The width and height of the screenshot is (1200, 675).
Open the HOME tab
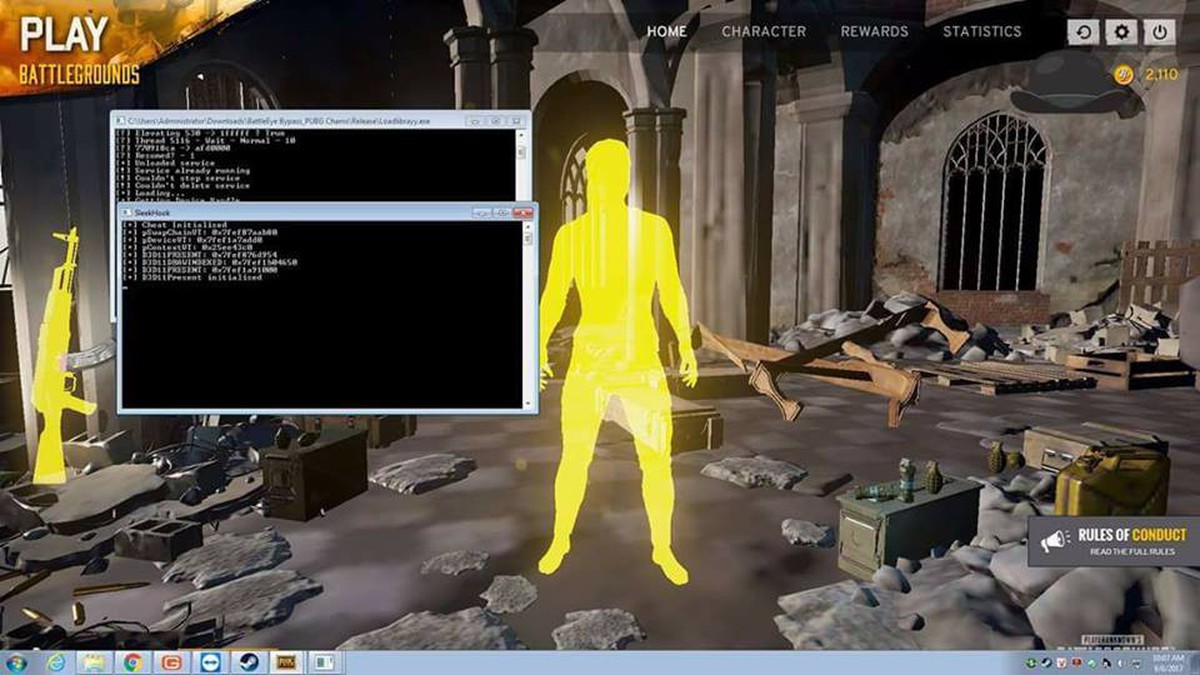point(666,31)
